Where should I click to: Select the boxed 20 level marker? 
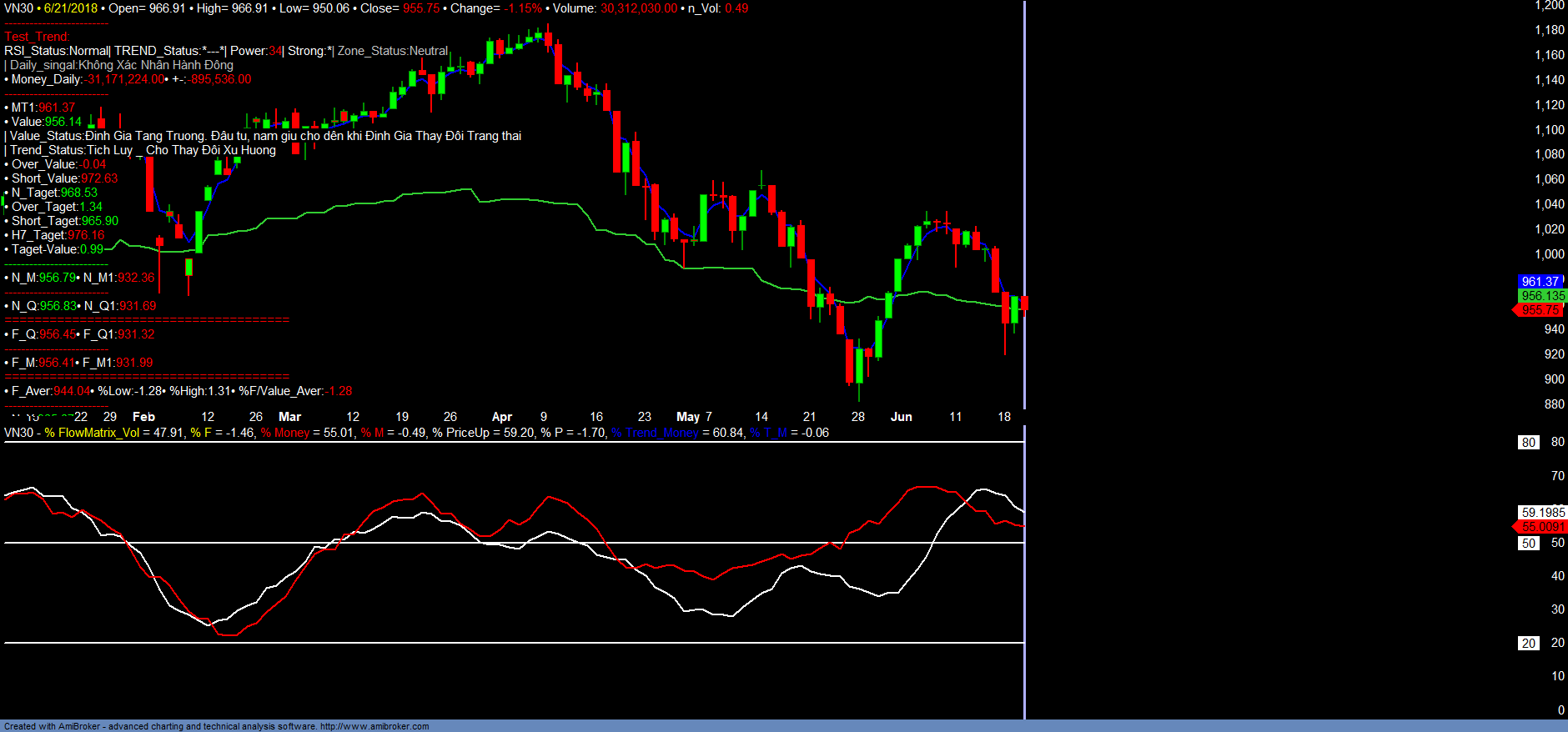(1528, 644)
